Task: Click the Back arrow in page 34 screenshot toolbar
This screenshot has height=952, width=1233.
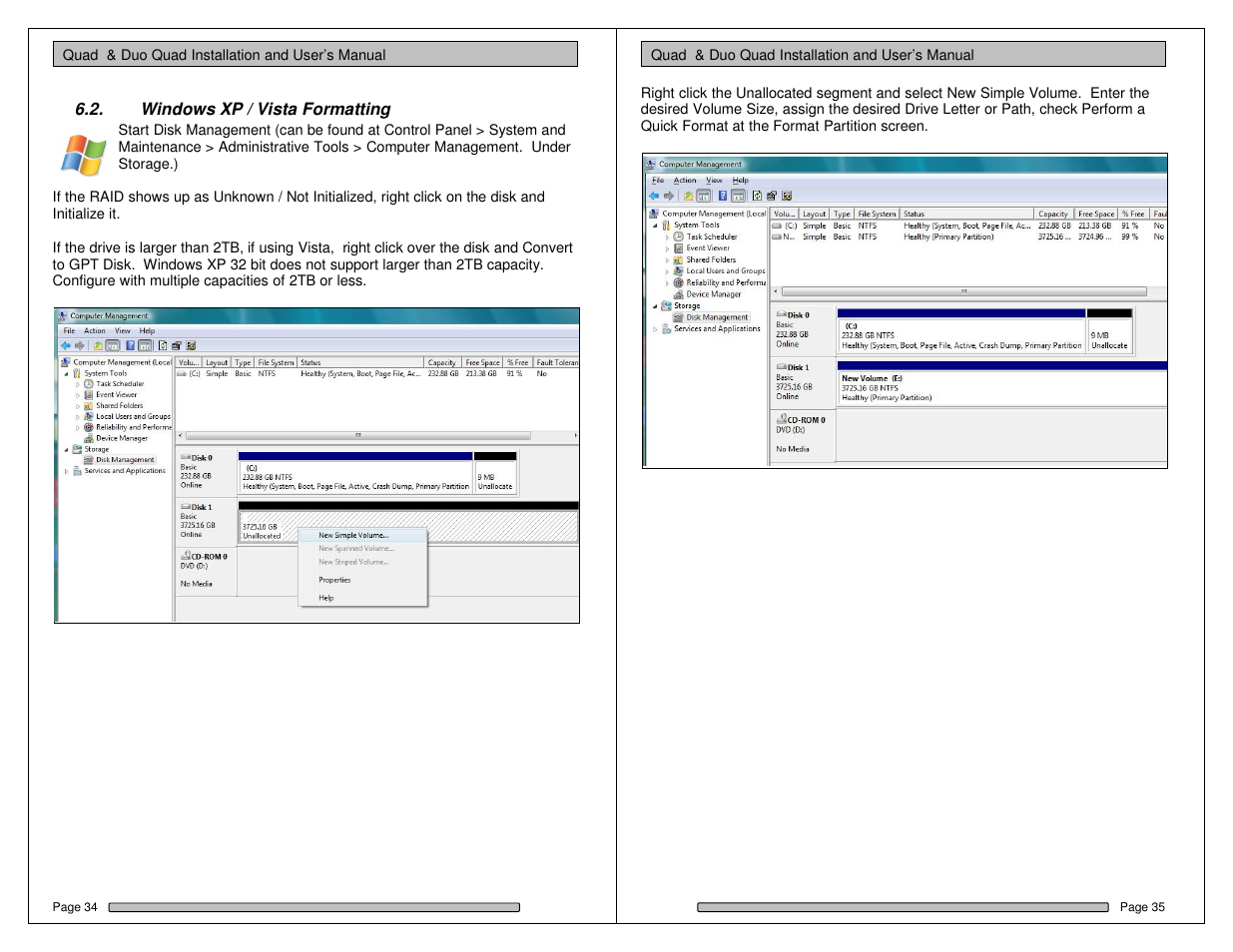Action: coord(66,345)
